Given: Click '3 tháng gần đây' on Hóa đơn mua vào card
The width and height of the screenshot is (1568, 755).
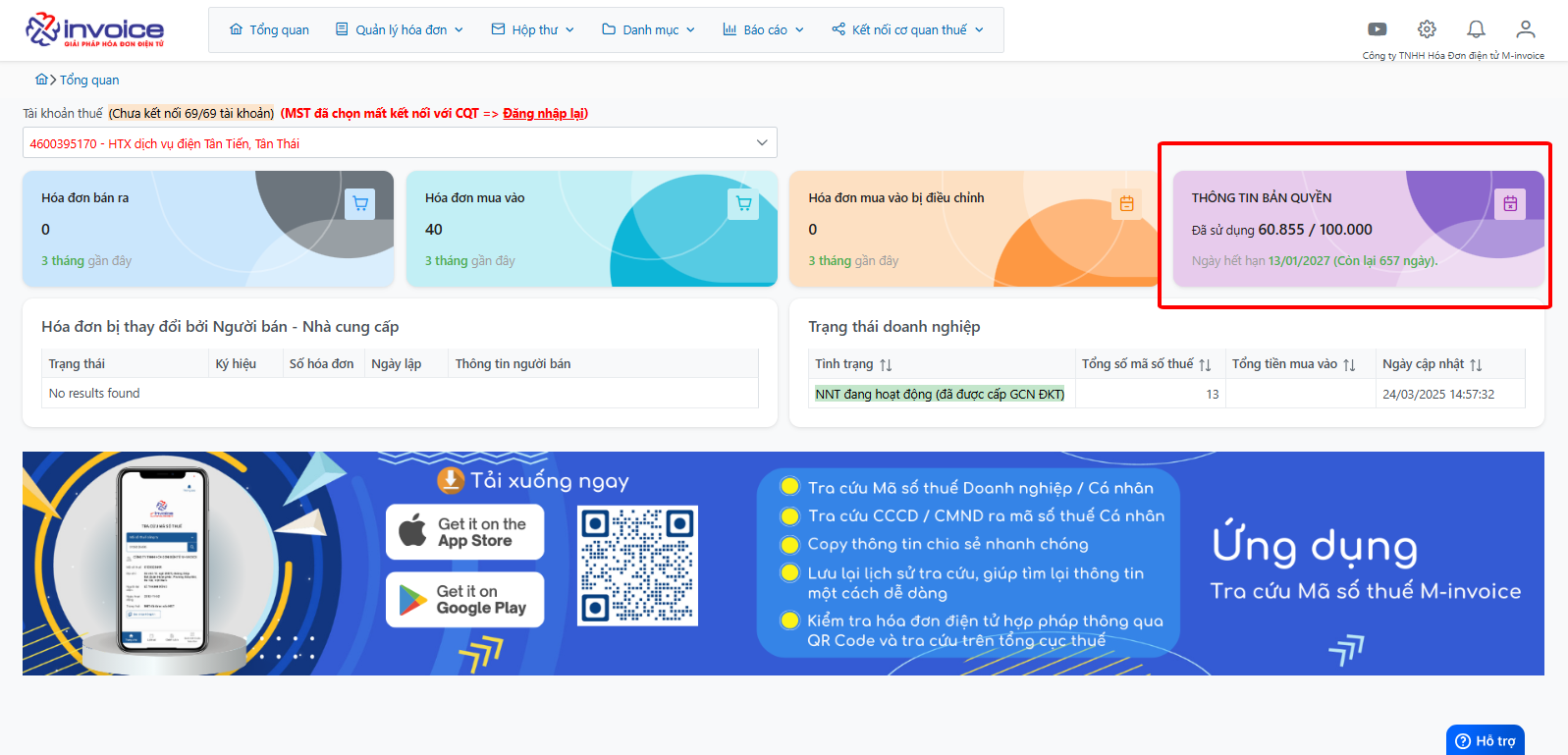Looking at the screenshot, I should tap(469, 260).
